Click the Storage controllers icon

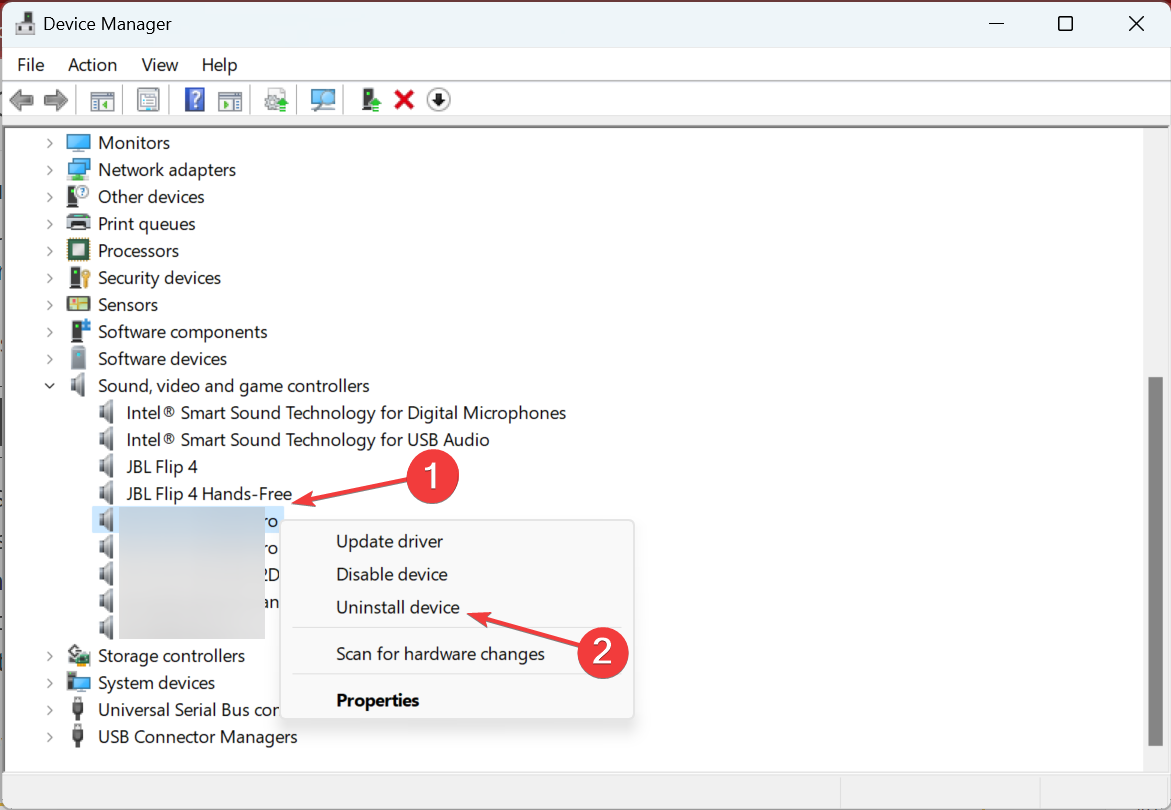tap(78, 655)
